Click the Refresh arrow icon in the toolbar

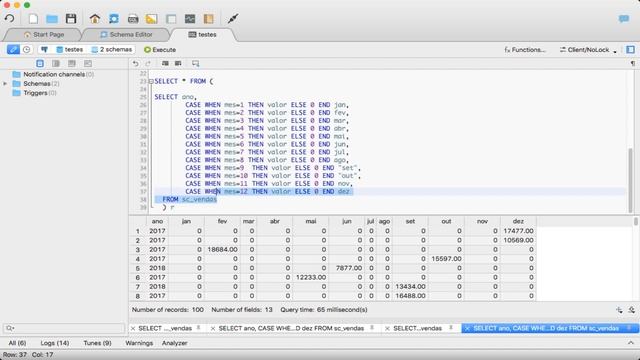tap(9, 18)
